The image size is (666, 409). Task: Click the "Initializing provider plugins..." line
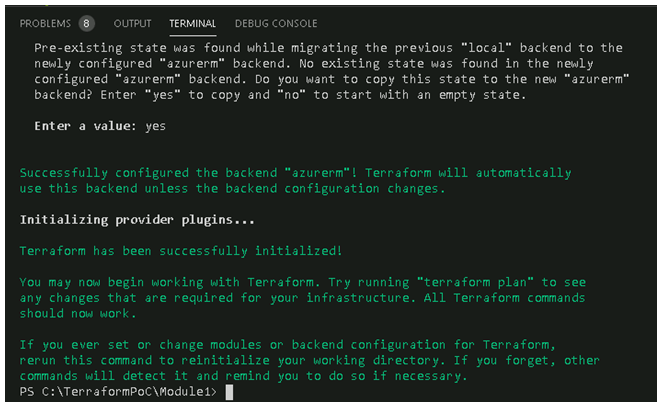[123, 219]
